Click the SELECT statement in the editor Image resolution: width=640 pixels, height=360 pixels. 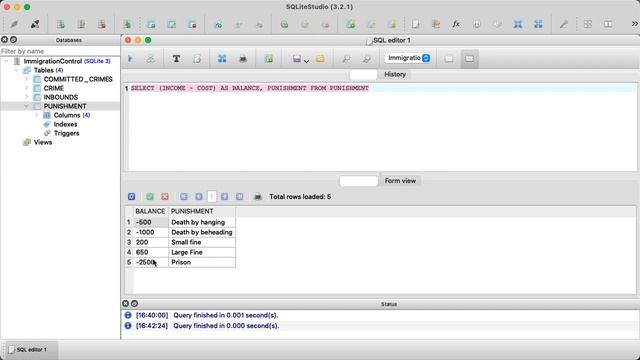click(250, 88)
